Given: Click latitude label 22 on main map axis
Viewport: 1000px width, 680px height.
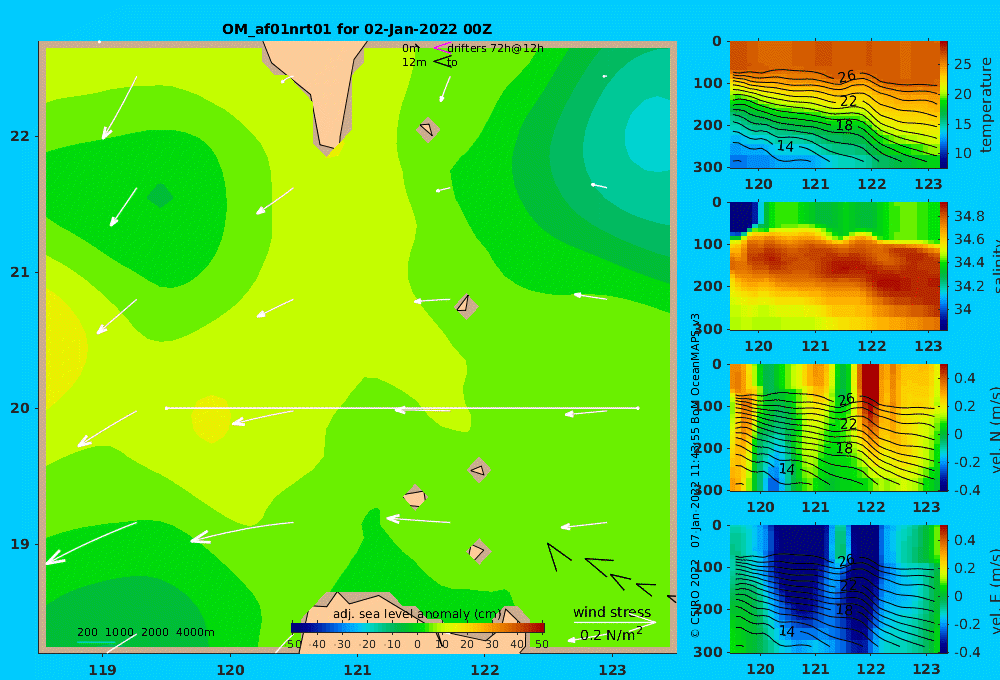Looking at the screenshot, I should pos(20,136).
